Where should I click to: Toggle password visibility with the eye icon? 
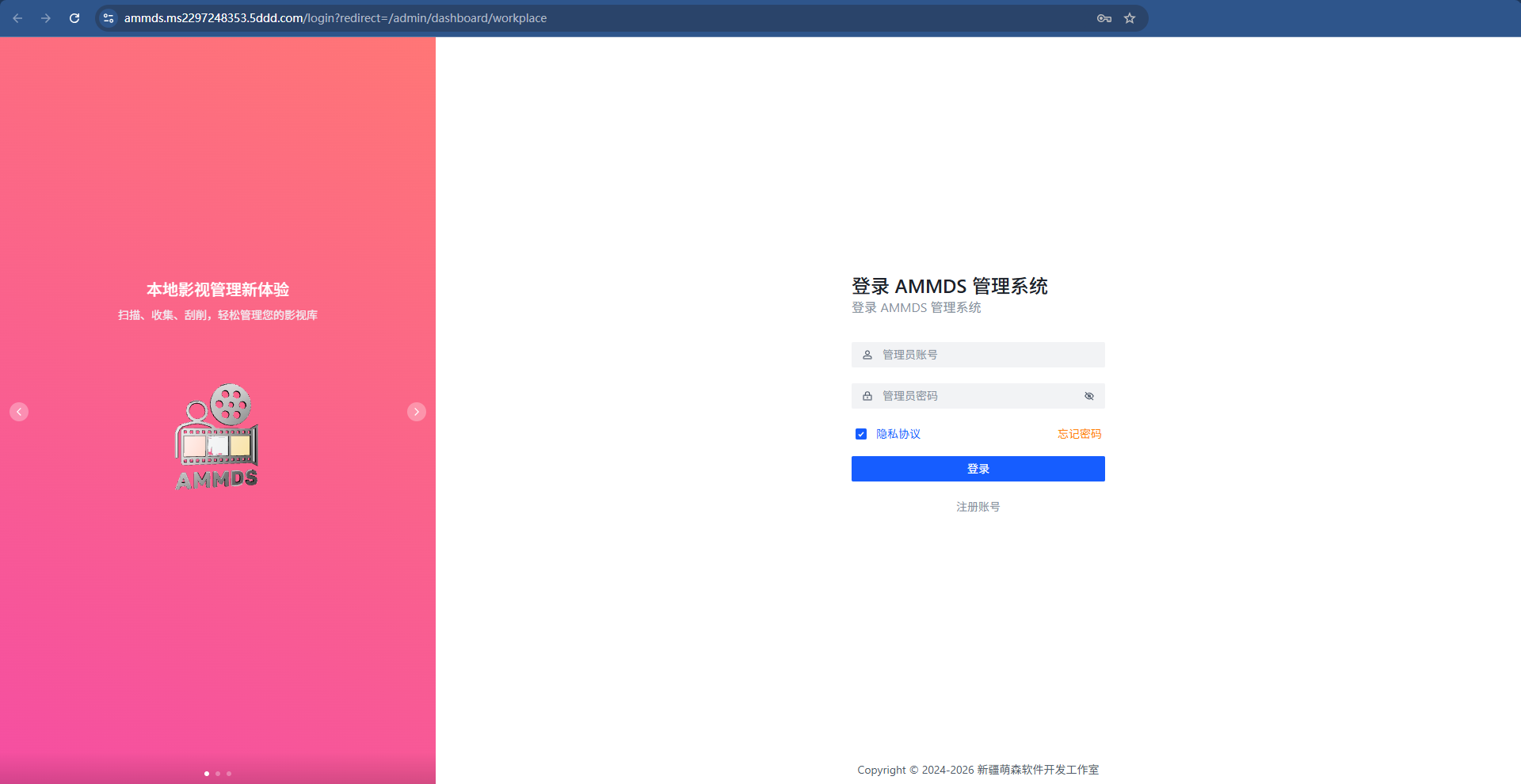pos(1088,396)
